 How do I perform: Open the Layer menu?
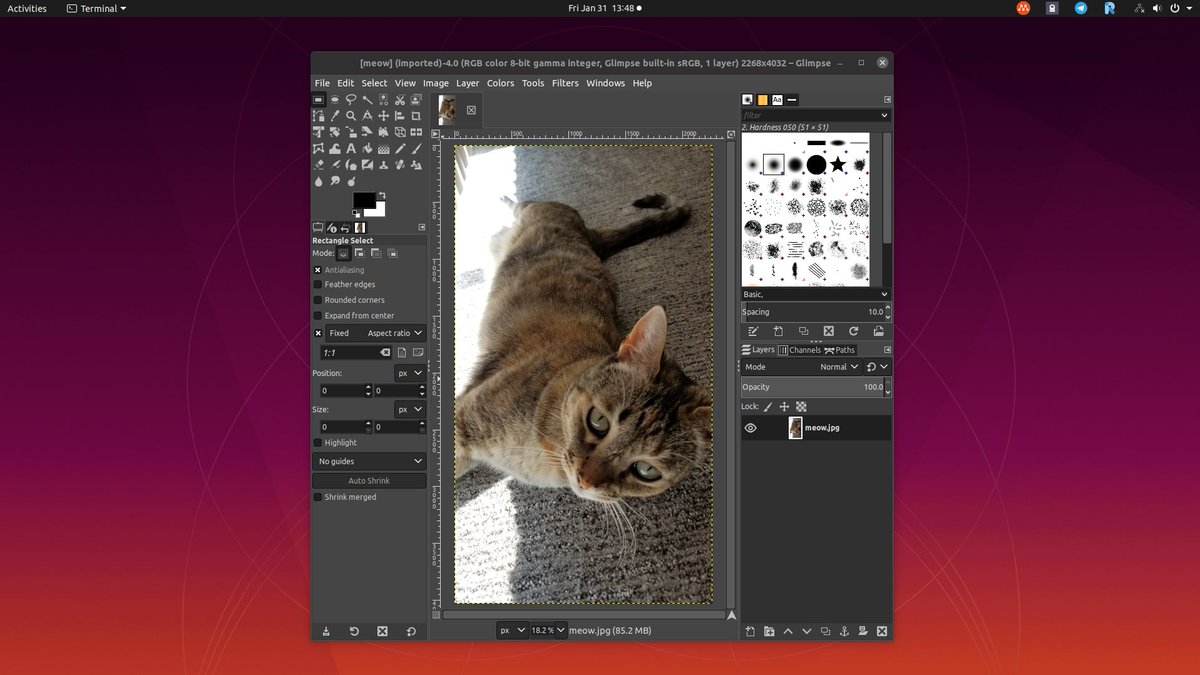(467, 83)
